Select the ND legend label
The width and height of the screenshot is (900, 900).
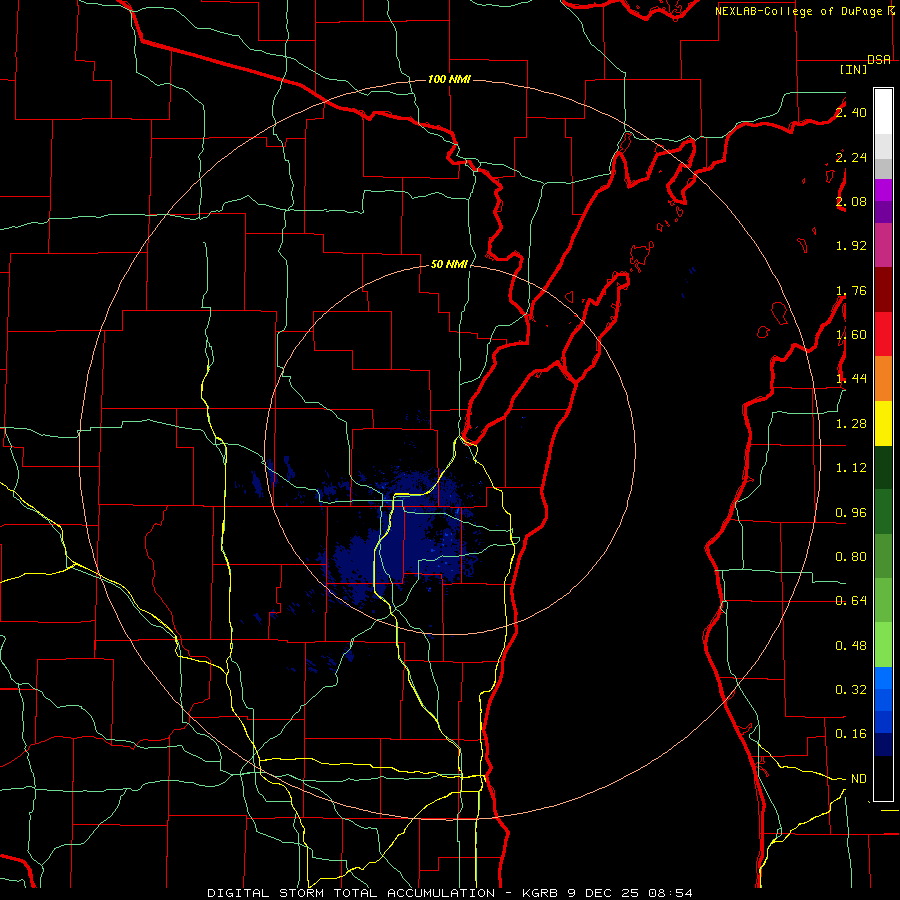pyautogui.click(x=859, y=779)
